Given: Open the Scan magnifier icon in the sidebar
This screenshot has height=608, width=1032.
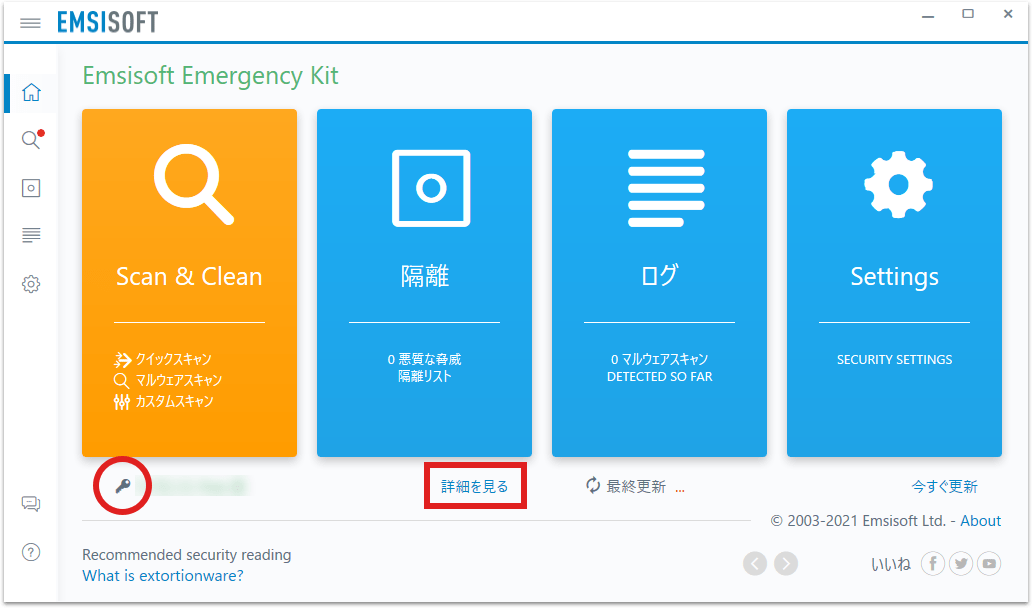Looking at the screenshot, I should click(x=31, y=140).
